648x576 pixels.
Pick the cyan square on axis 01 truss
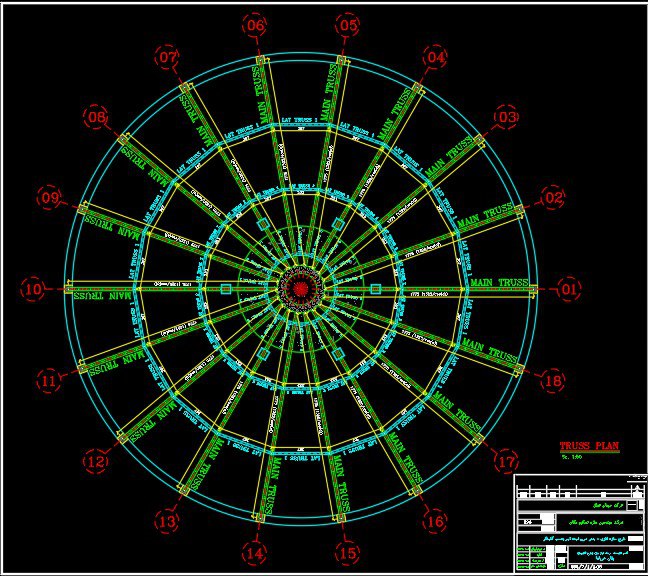376,289
